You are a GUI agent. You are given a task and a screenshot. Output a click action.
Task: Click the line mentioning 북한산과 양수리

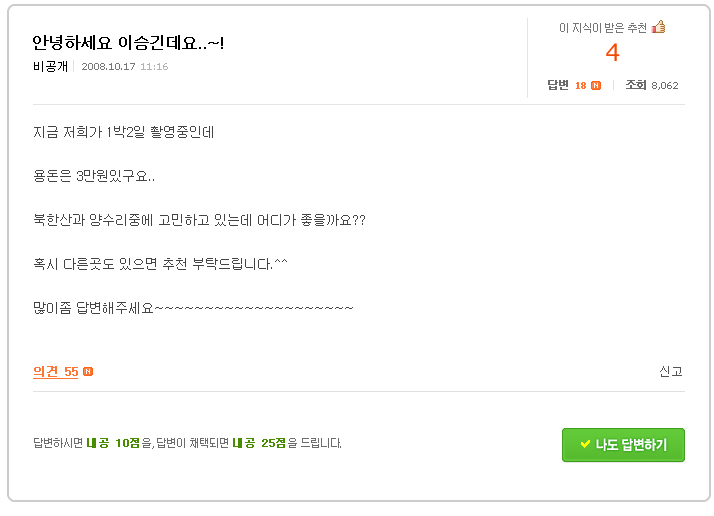(x=199, y=220)
